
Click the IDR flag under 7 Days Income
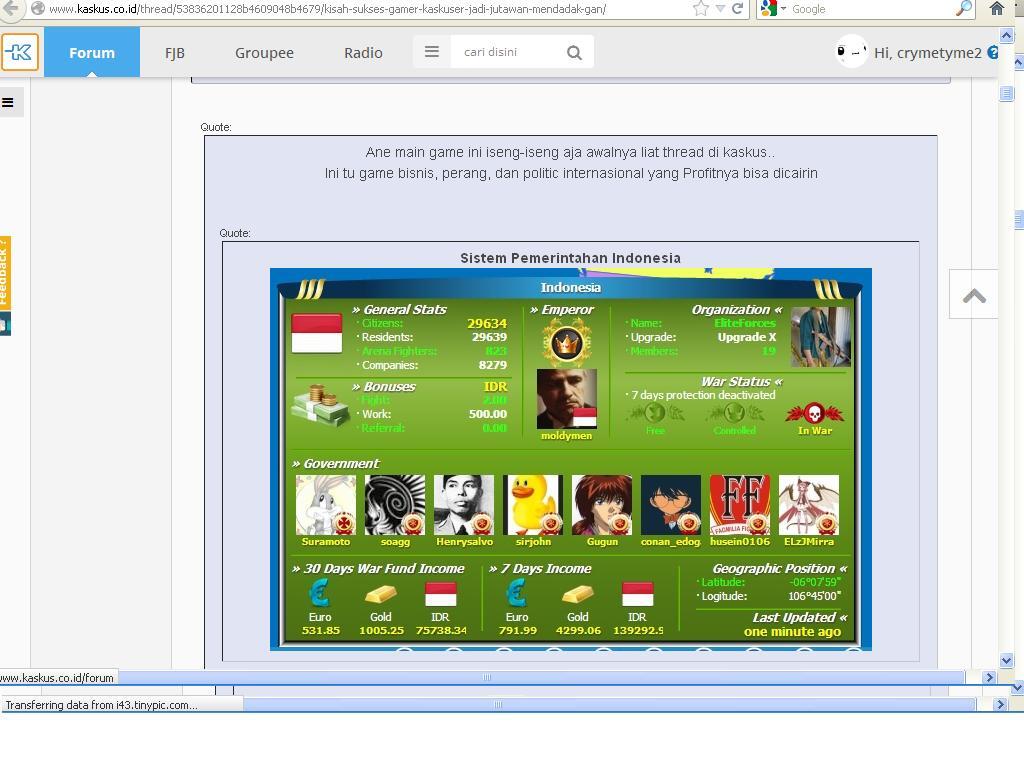pos(637,594)
